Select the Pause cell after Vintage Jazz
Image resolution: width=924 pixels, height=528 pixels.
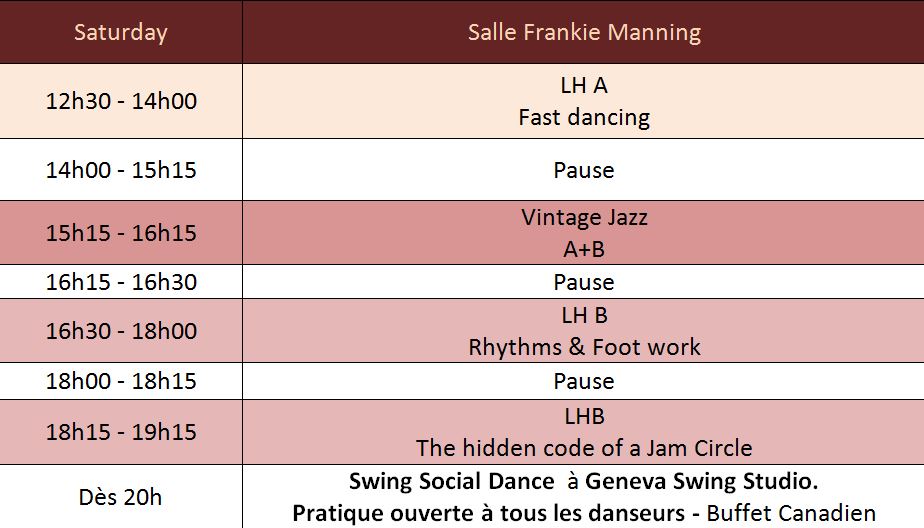point(583,282)
